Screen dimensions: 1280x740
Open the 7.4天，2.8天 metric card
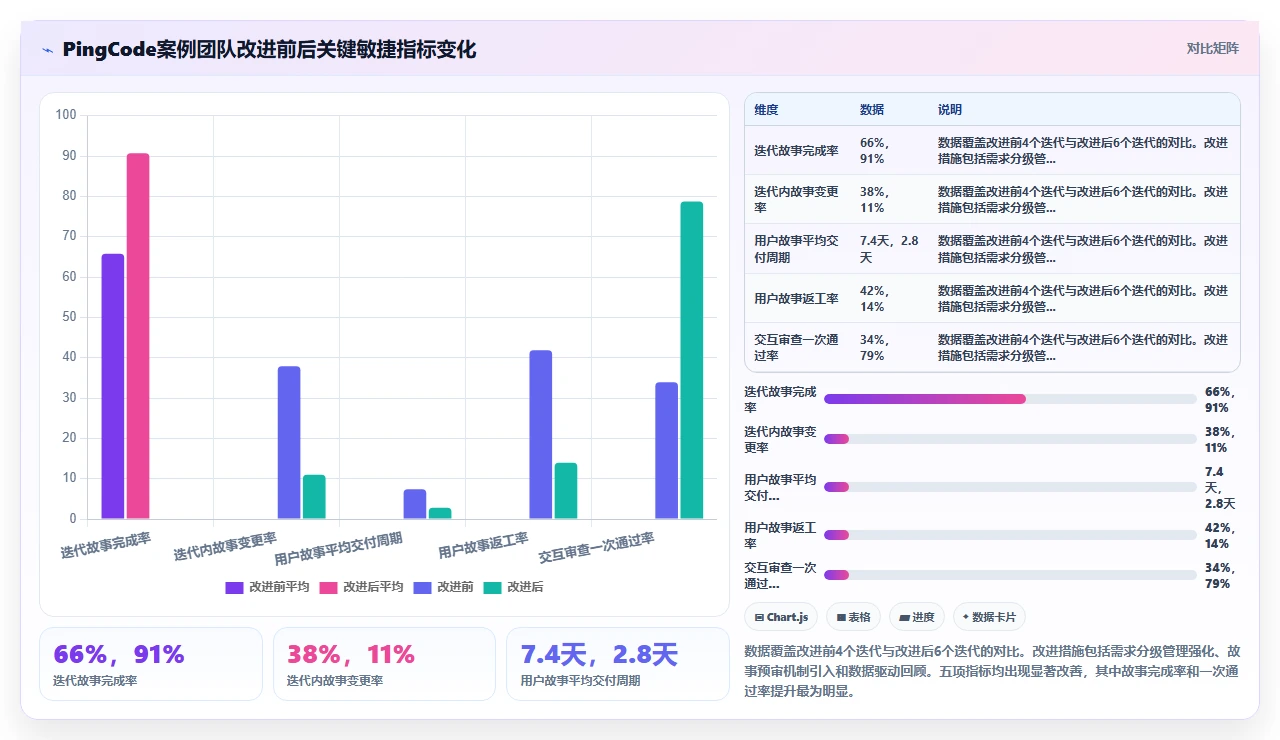(x=618, y=664)
